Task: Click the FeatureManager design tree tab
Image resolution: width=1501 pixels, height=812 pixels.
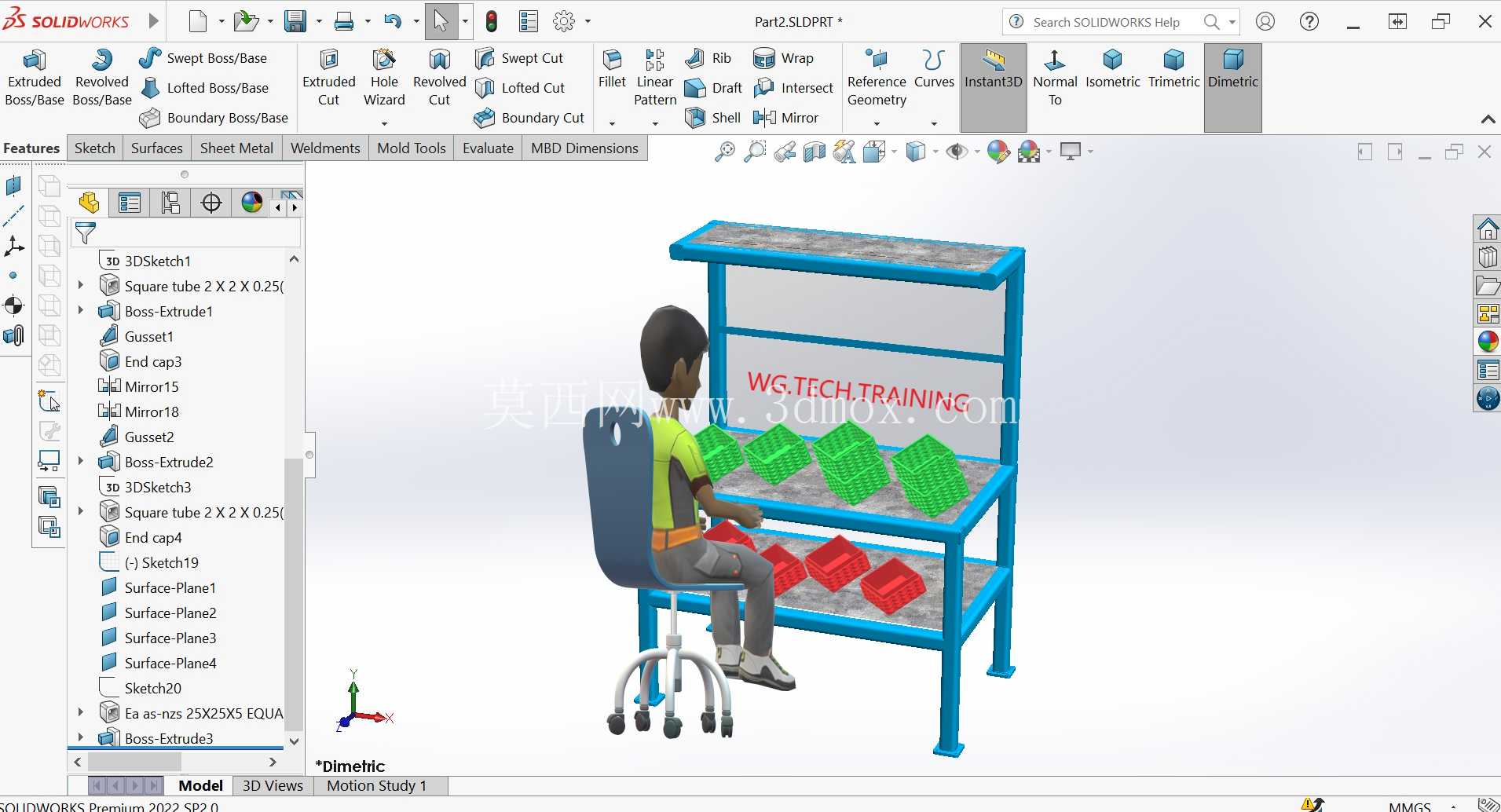Action: point(89,203)
